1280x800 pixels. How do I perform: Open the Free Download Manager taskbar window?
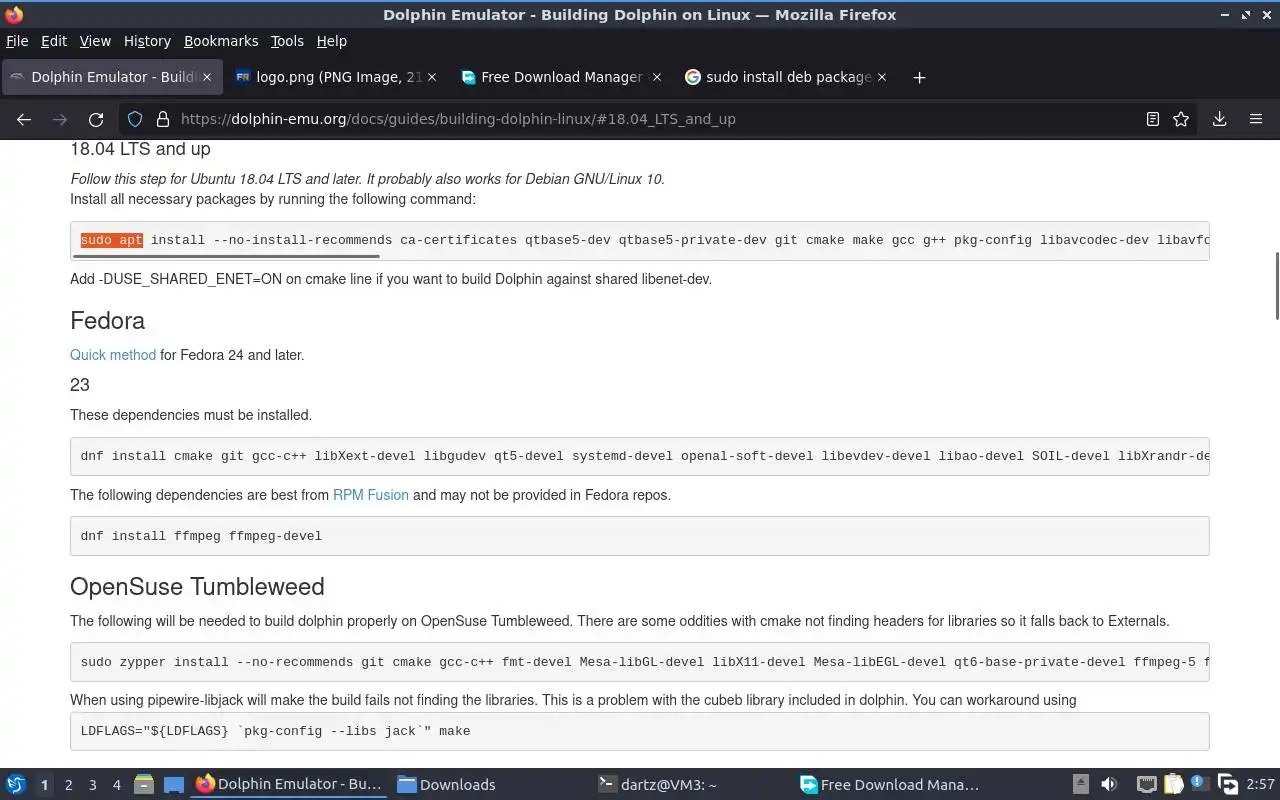890,785
